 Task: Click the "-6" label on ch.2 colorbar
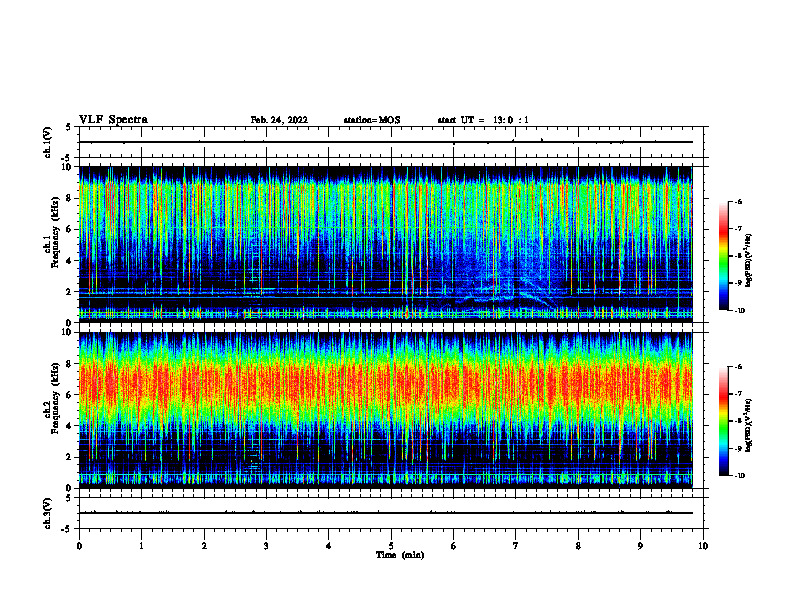click(738, 367)
